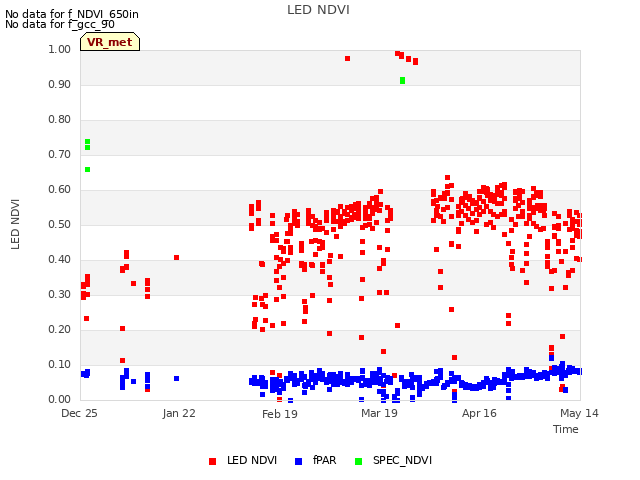The image size is (640, 480).
Task: Click the green SPEC_NDVI point near 0.91
Action: click(402, 80)
